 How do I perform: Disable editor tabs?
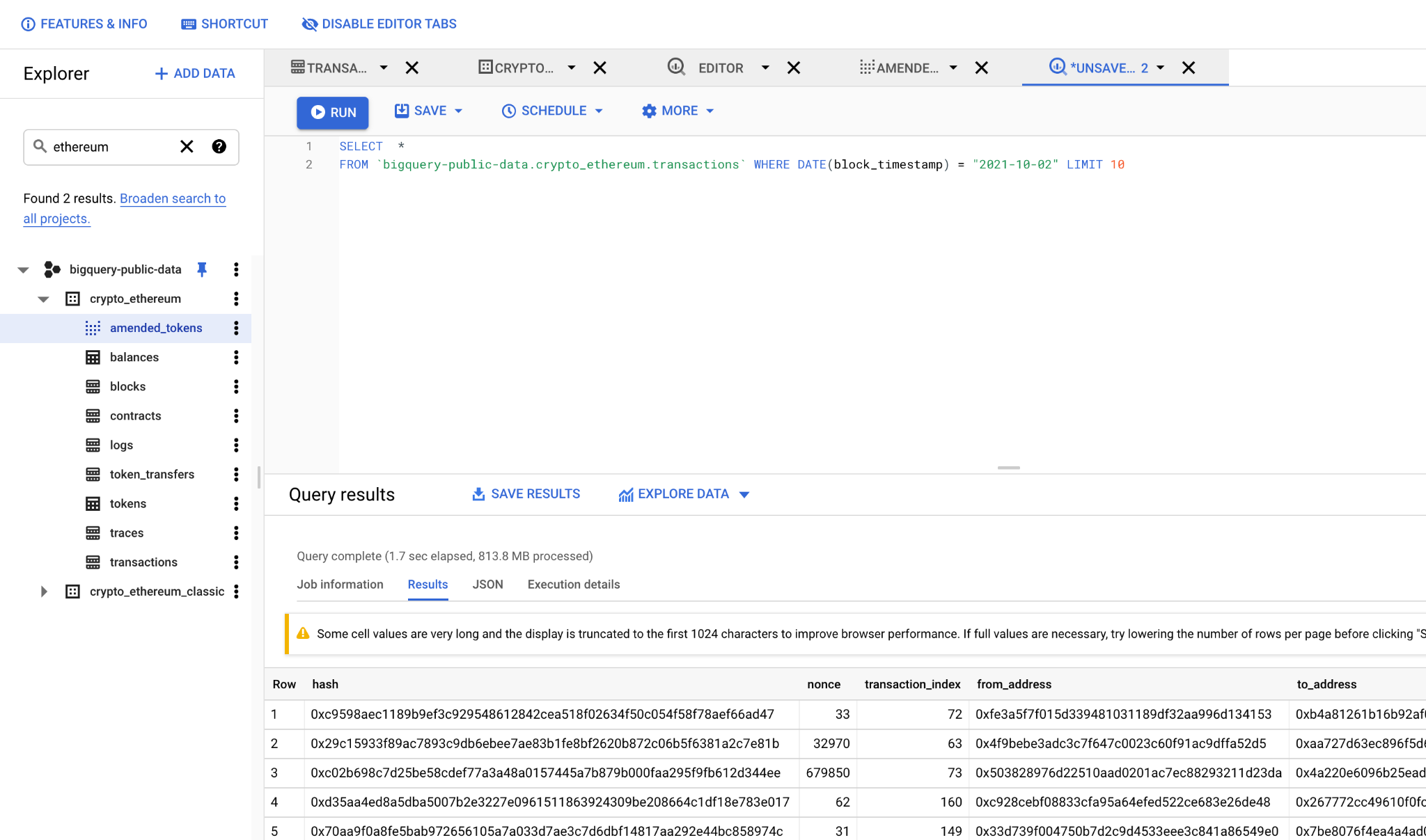pos(379,24)
